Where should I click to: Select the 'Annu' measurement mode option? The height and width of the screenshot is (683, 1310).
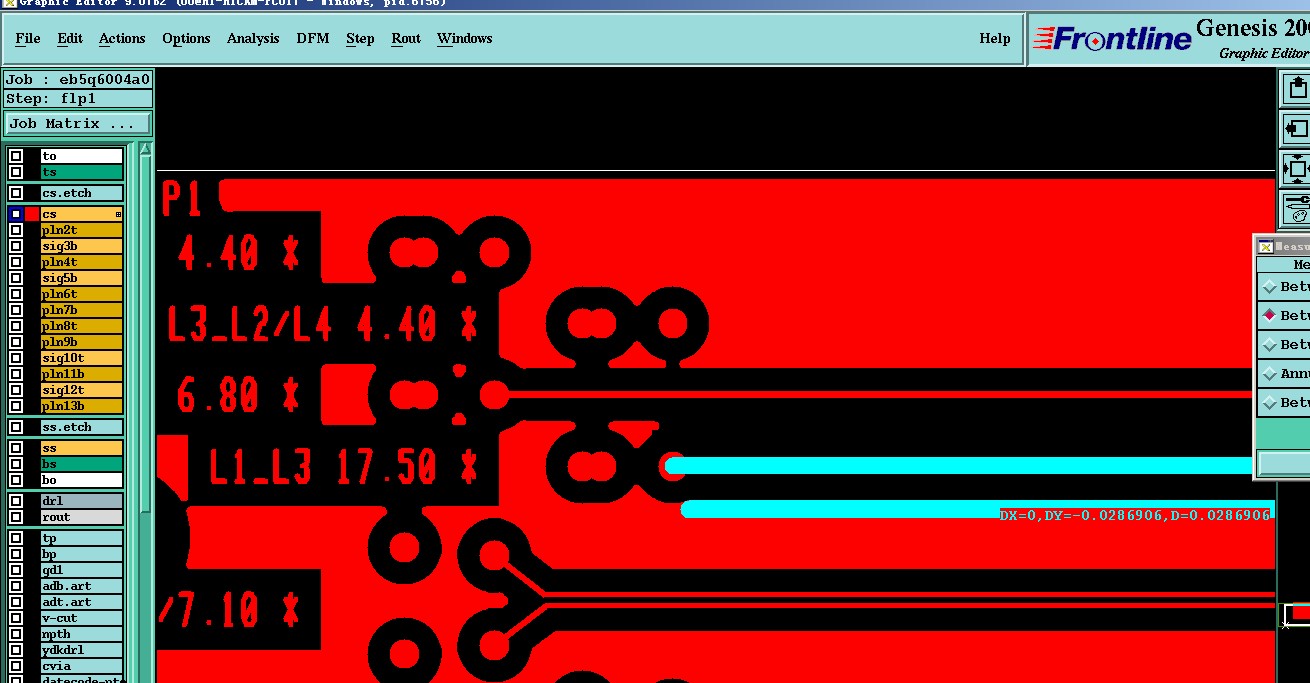1270,373
